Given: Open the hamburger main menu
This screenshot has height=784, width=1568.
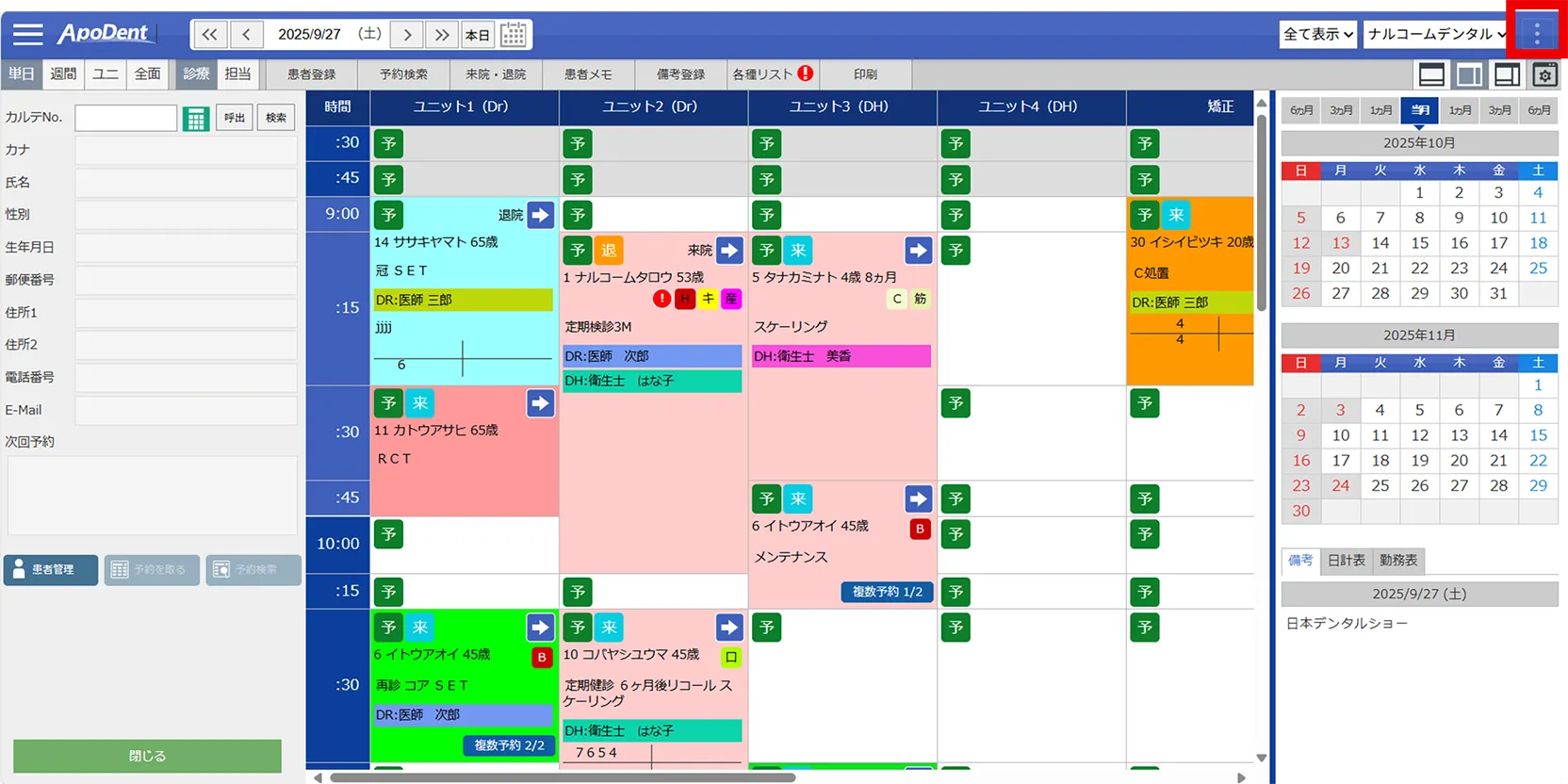Looking at the screenshot, I should [x=27, y=35].
